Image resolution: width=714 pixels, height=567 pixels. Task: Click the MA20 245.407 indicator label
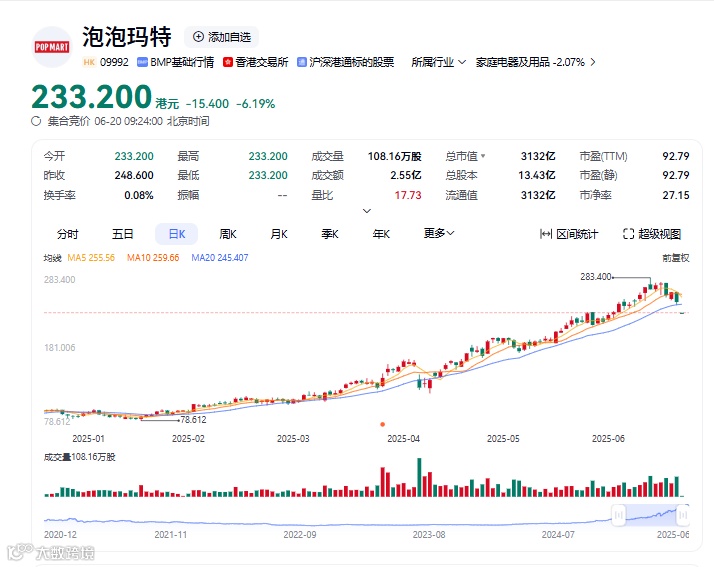[x=220, y=258]
